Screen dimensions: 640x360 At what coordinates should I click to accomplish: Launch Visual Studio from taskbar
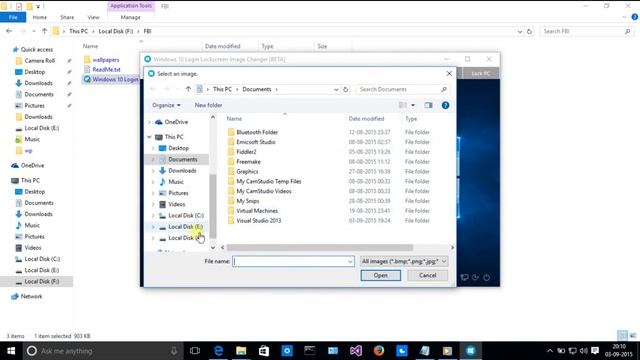tap(356, 351)
